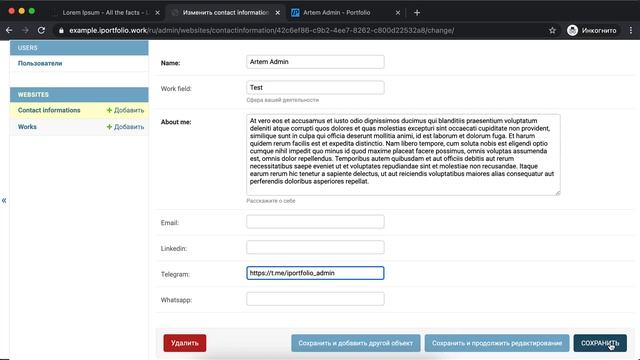Click the About me: label

tap(176, 122)
